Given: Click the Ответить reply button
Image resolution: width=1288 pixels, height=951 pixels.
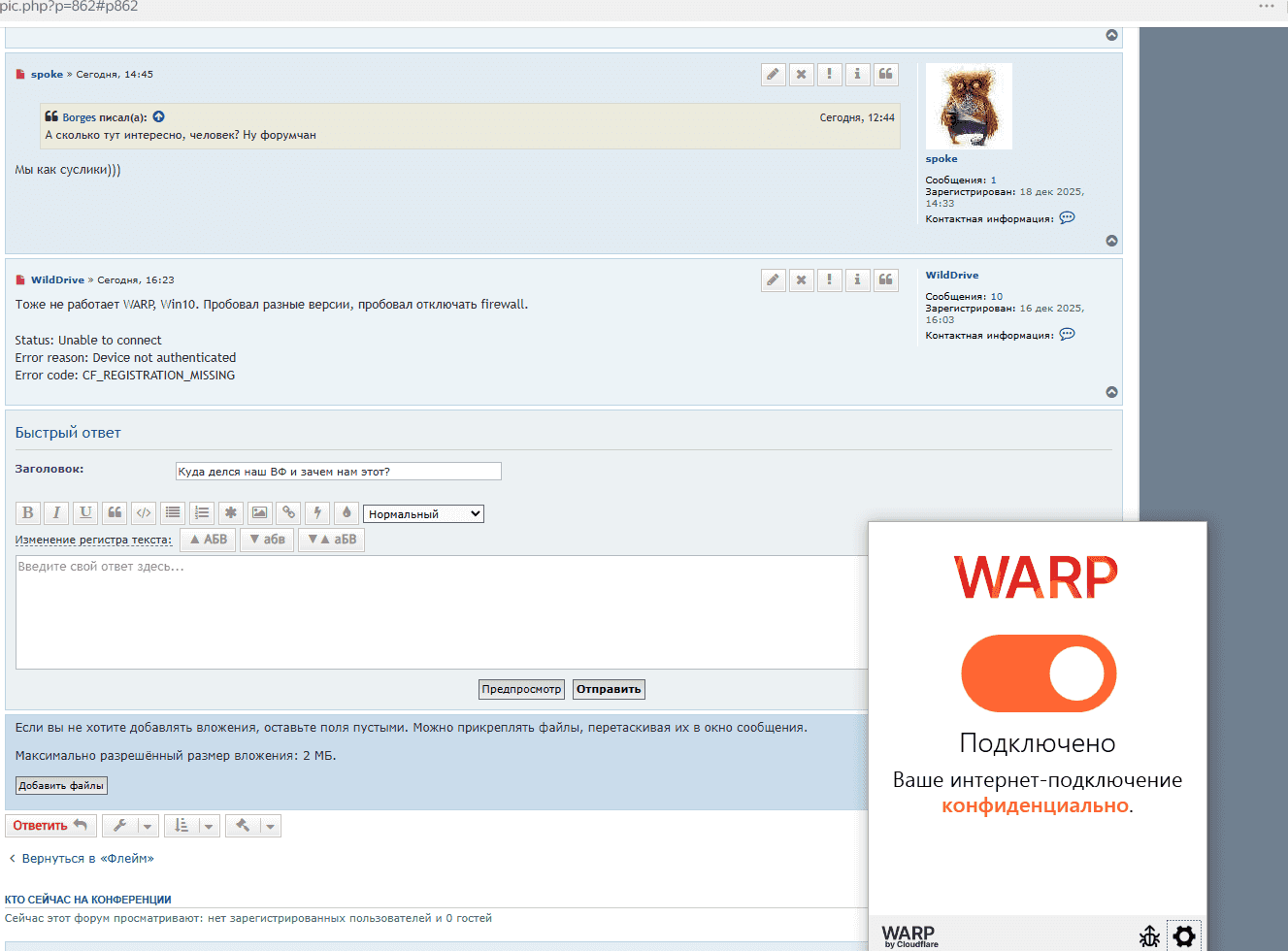Looking at the screenshot, I should click(50, 826).
